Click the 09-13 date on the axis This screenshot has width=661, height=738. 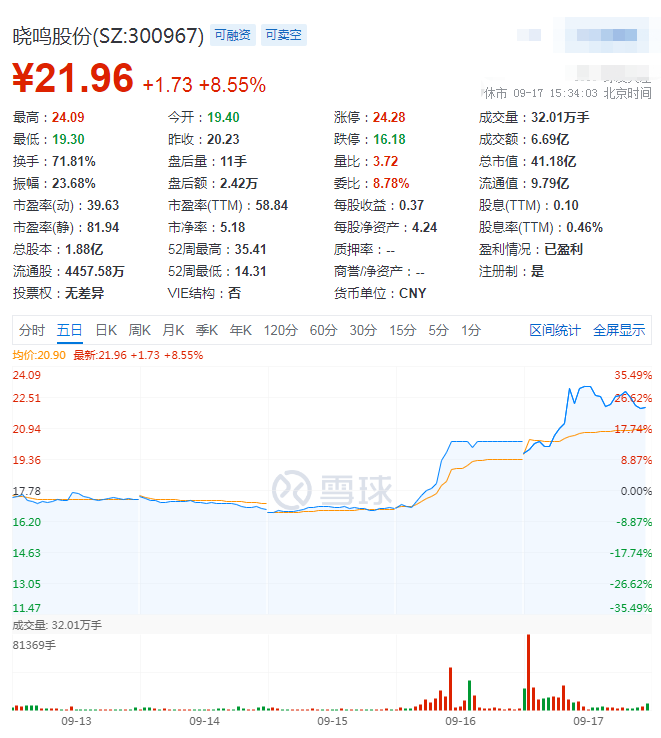[76, 721]
